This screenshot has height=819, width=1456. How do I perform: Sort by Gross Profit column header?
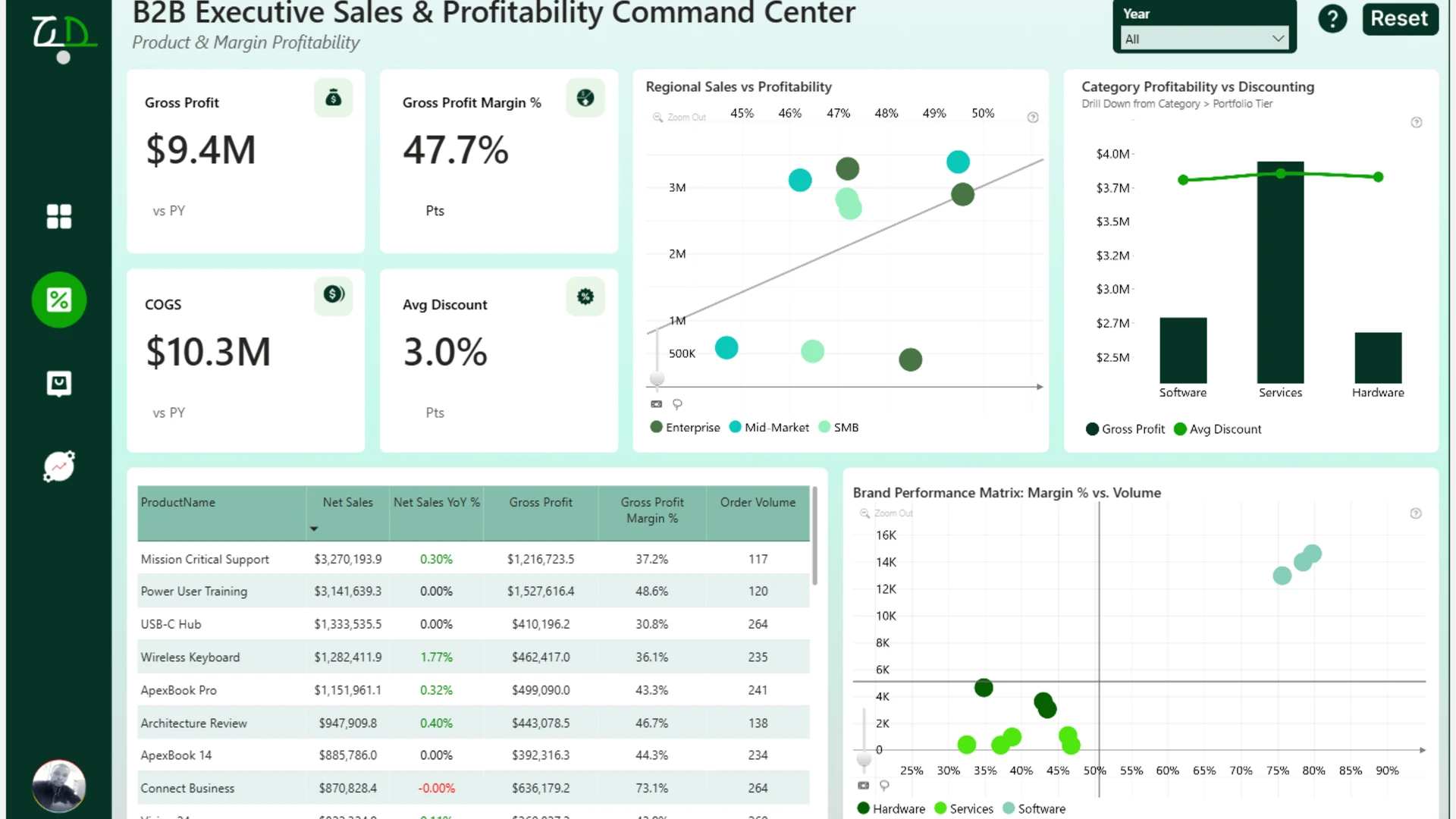(x=541, y=503)
